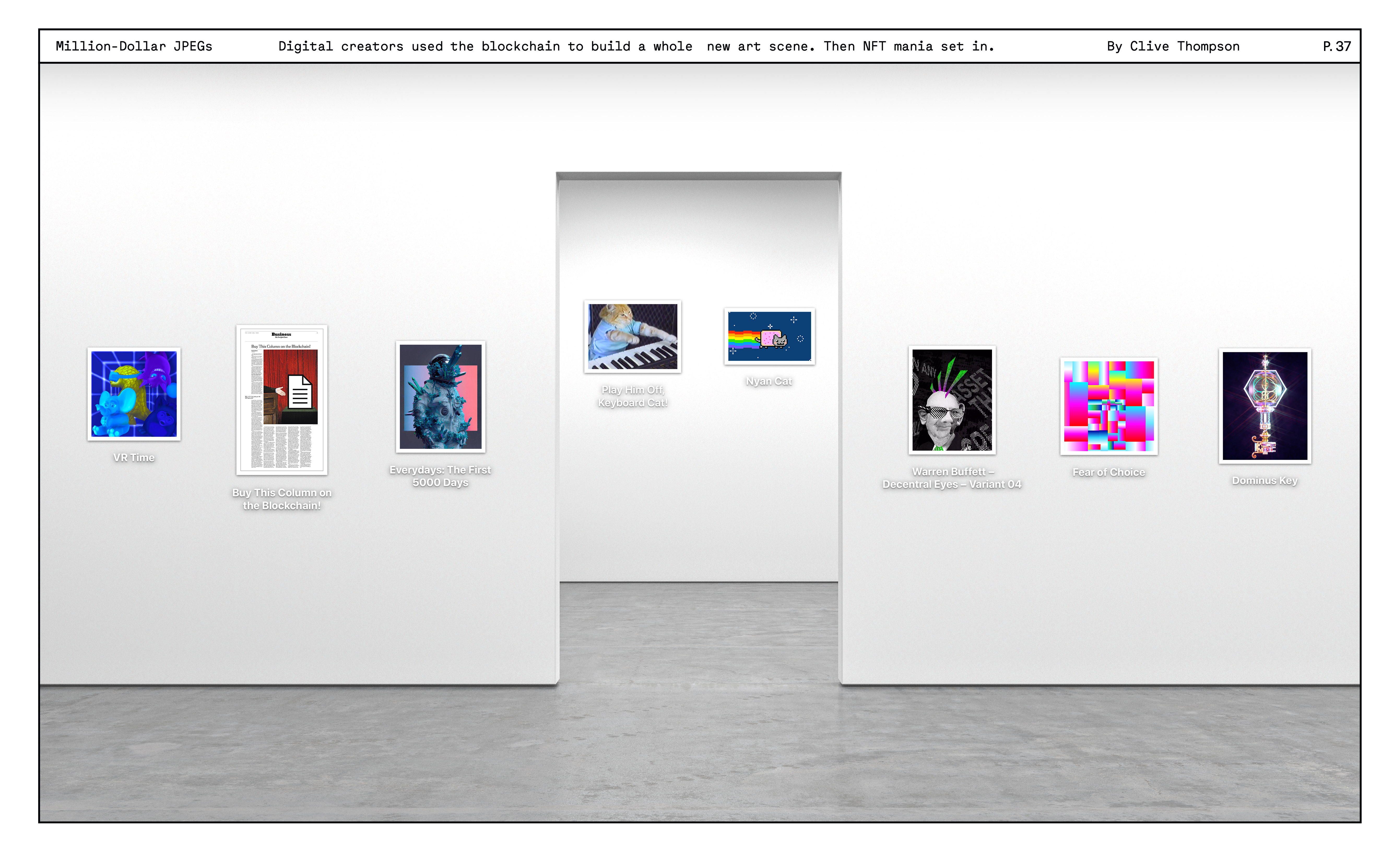Click 'Warren Buffett – Decentral Eyes' caption
This screenshot has height=852, width=1400.
click(952, 478)
